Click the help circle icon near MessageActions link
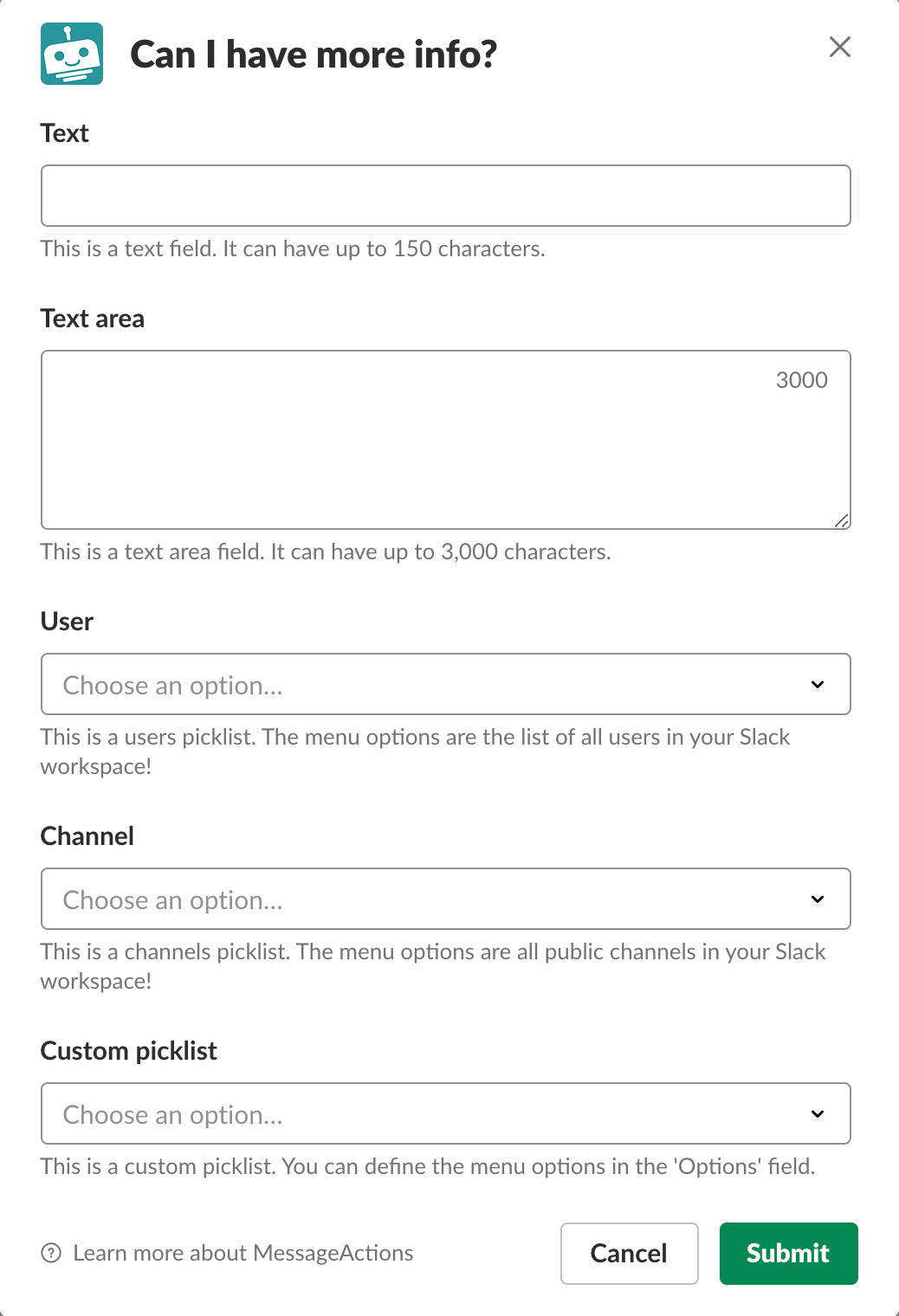Viewport: 899px width, 1316px height. (x=51, y=1253)
